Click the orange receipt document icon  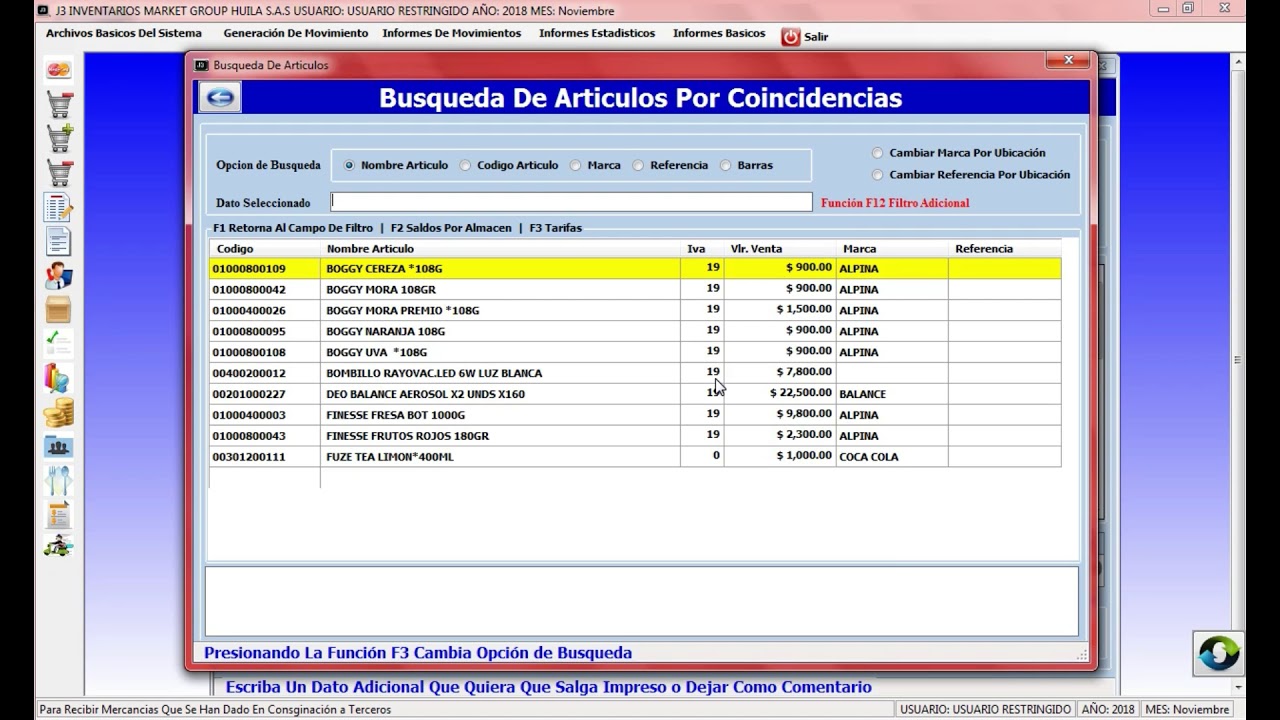(58, 514)
